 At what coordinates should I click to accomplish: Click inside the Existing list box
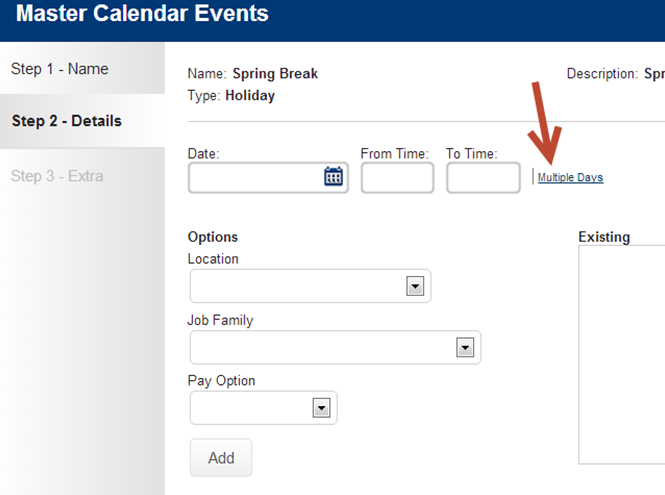pyautogui.click(x=622, y=355)
